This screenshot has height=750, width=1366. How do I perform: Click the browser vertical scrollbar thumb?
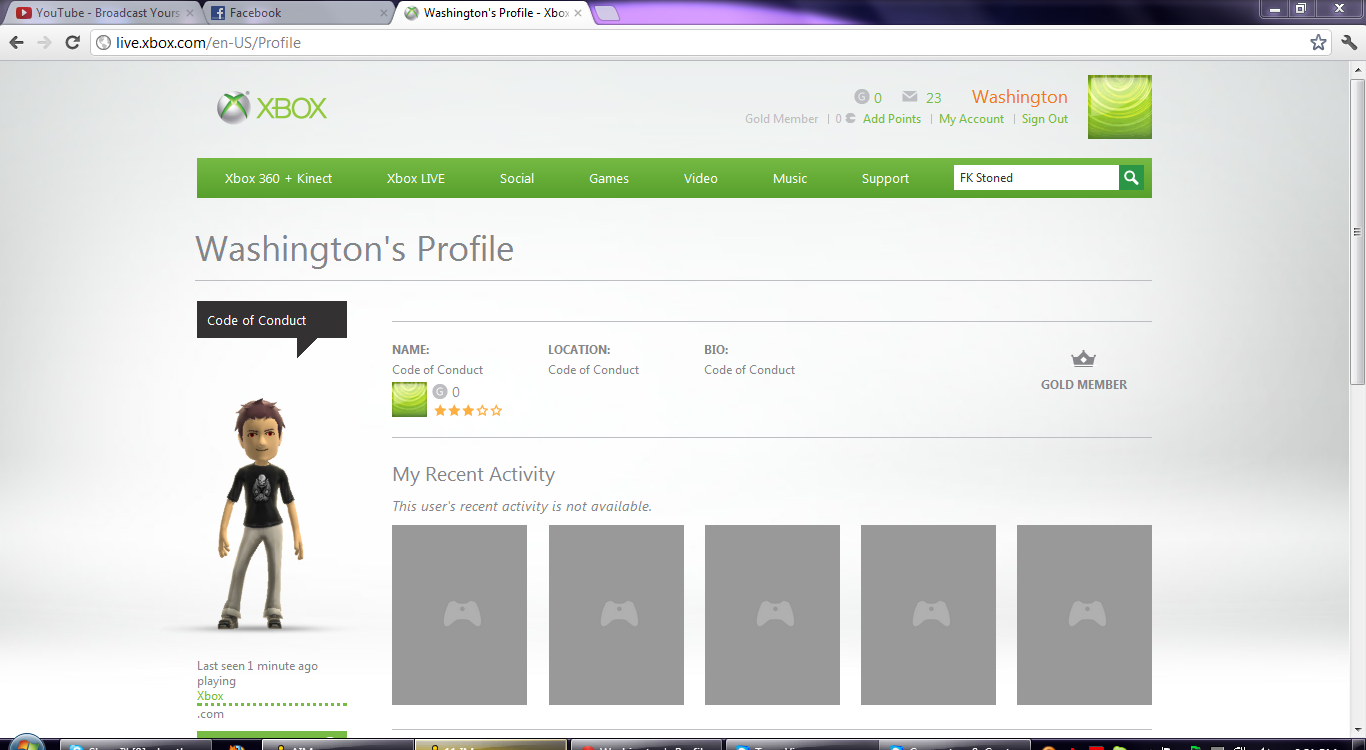tap(1357, 232)
